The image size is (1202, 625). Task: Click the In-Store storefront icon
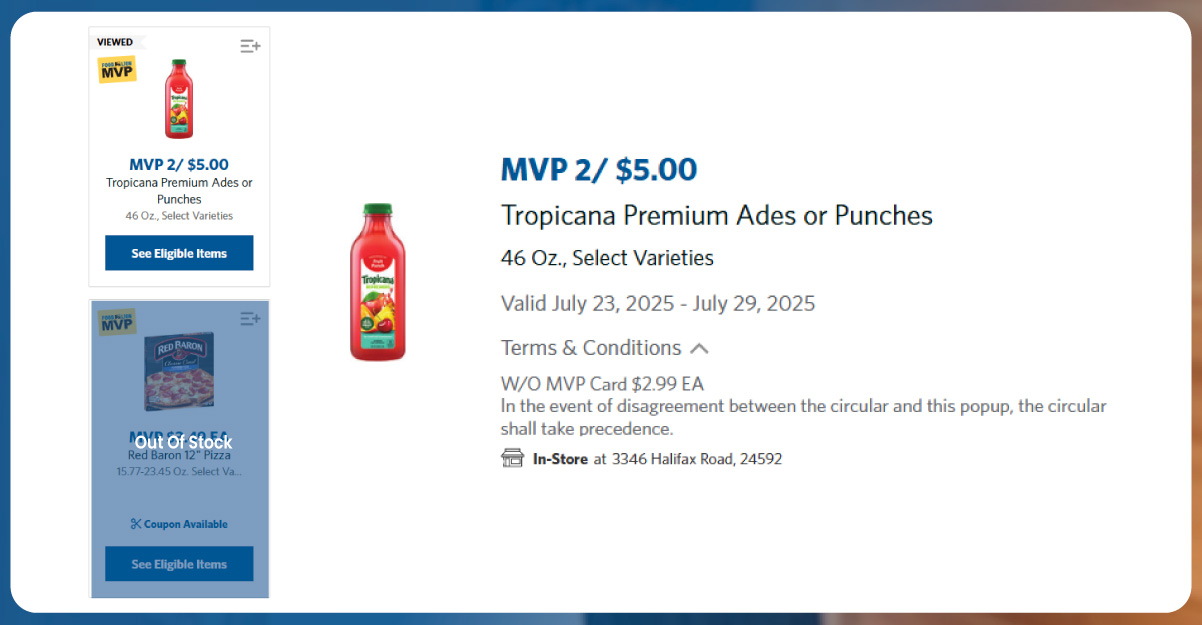512,459
